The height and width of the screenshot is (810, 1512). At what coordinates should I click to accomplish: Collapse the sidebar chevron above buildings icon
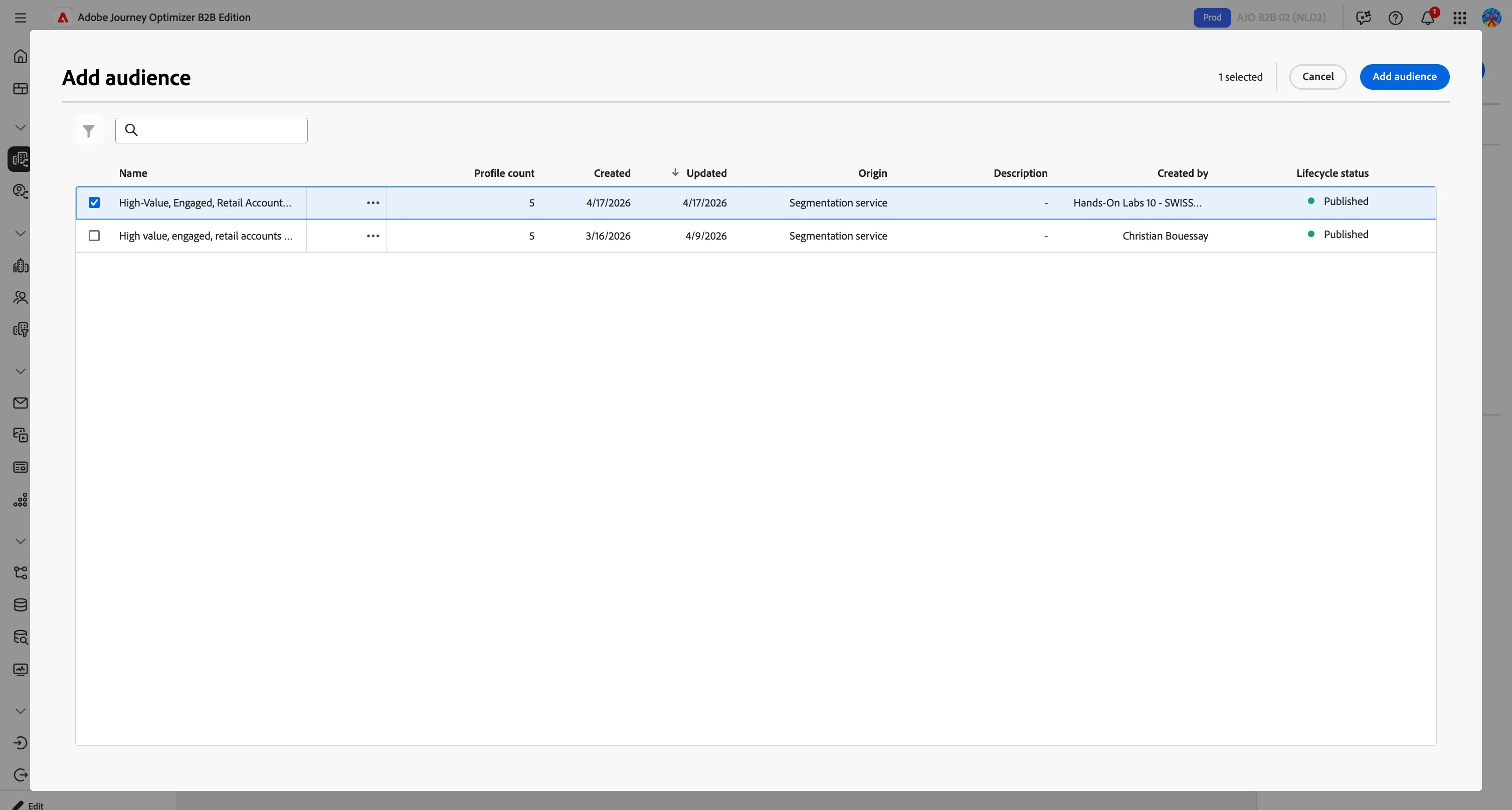coord(21,234)
